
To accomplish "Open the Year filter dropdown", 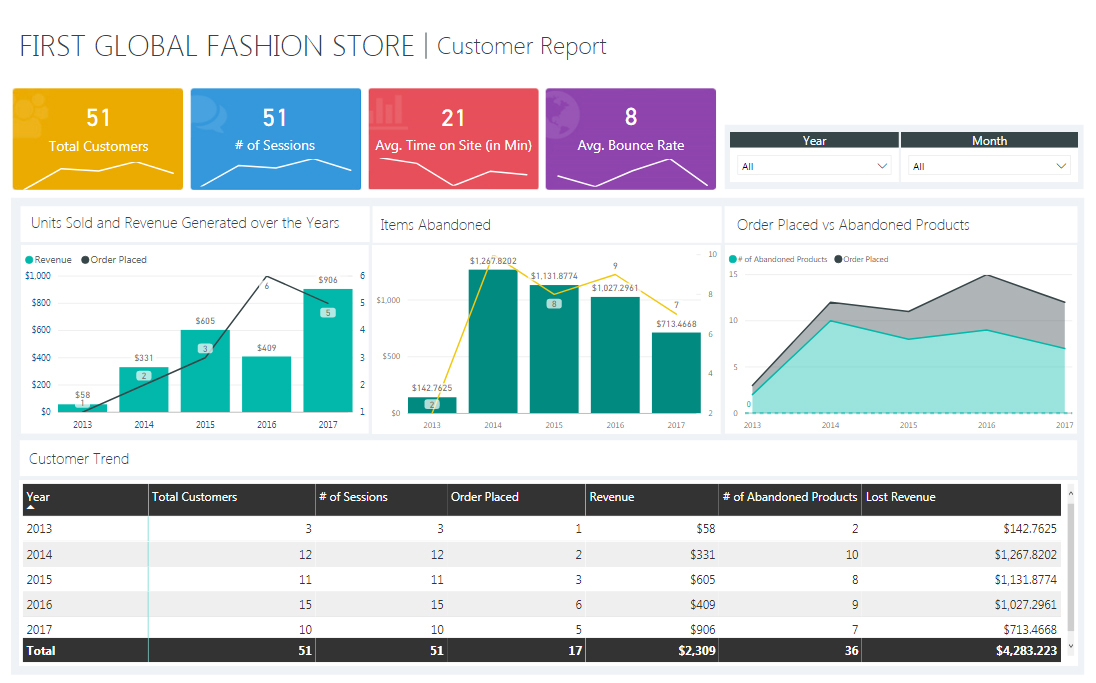I will pyautogui.click(x=814, y=167).
